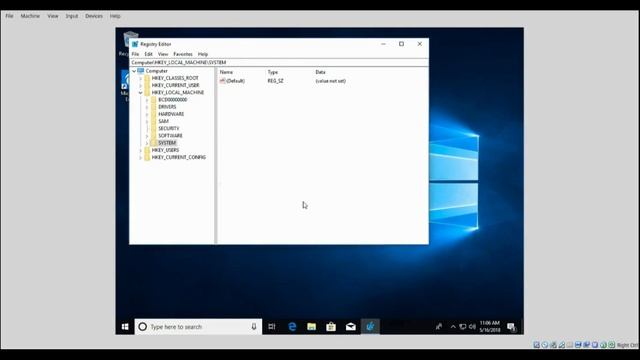Open the Favorites menu
The image size is (640, 360).
(183, 54)
